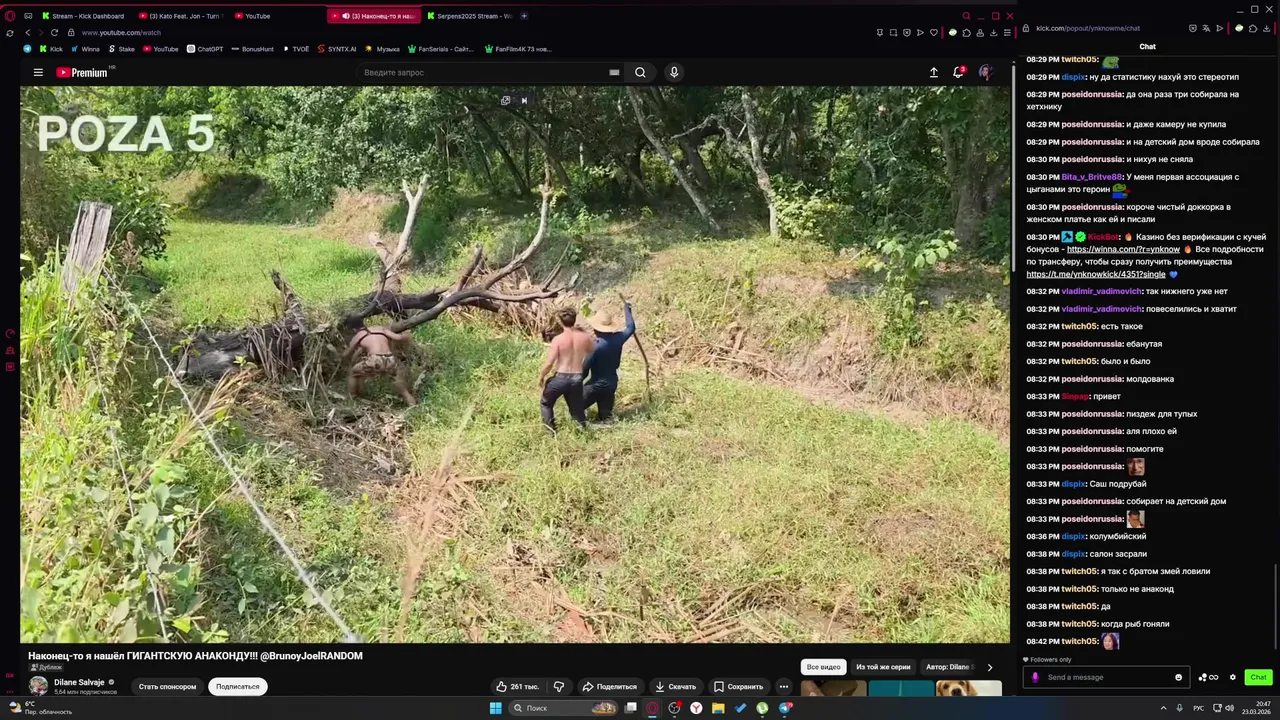Switch to Kato Feat. Jon tab
1280x720 pixels.
[179, 16]
